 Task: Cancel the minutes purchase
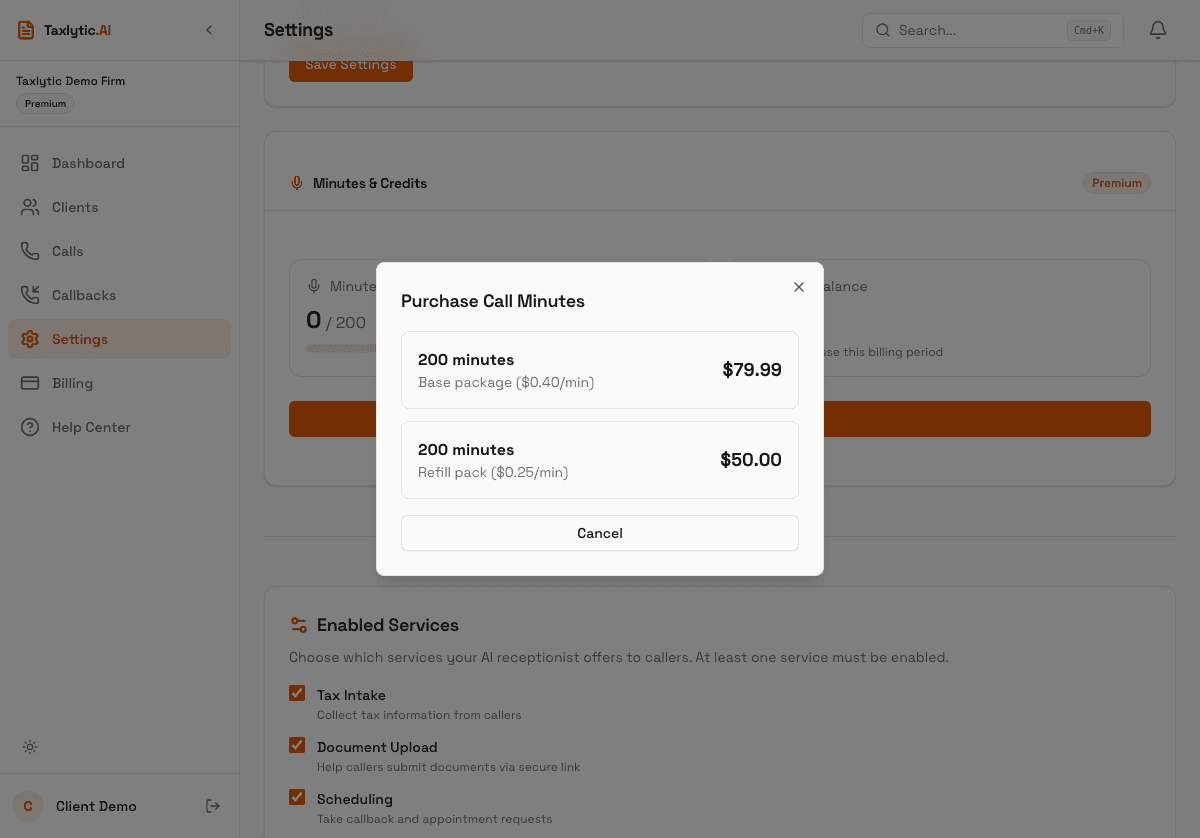(599, 533)
